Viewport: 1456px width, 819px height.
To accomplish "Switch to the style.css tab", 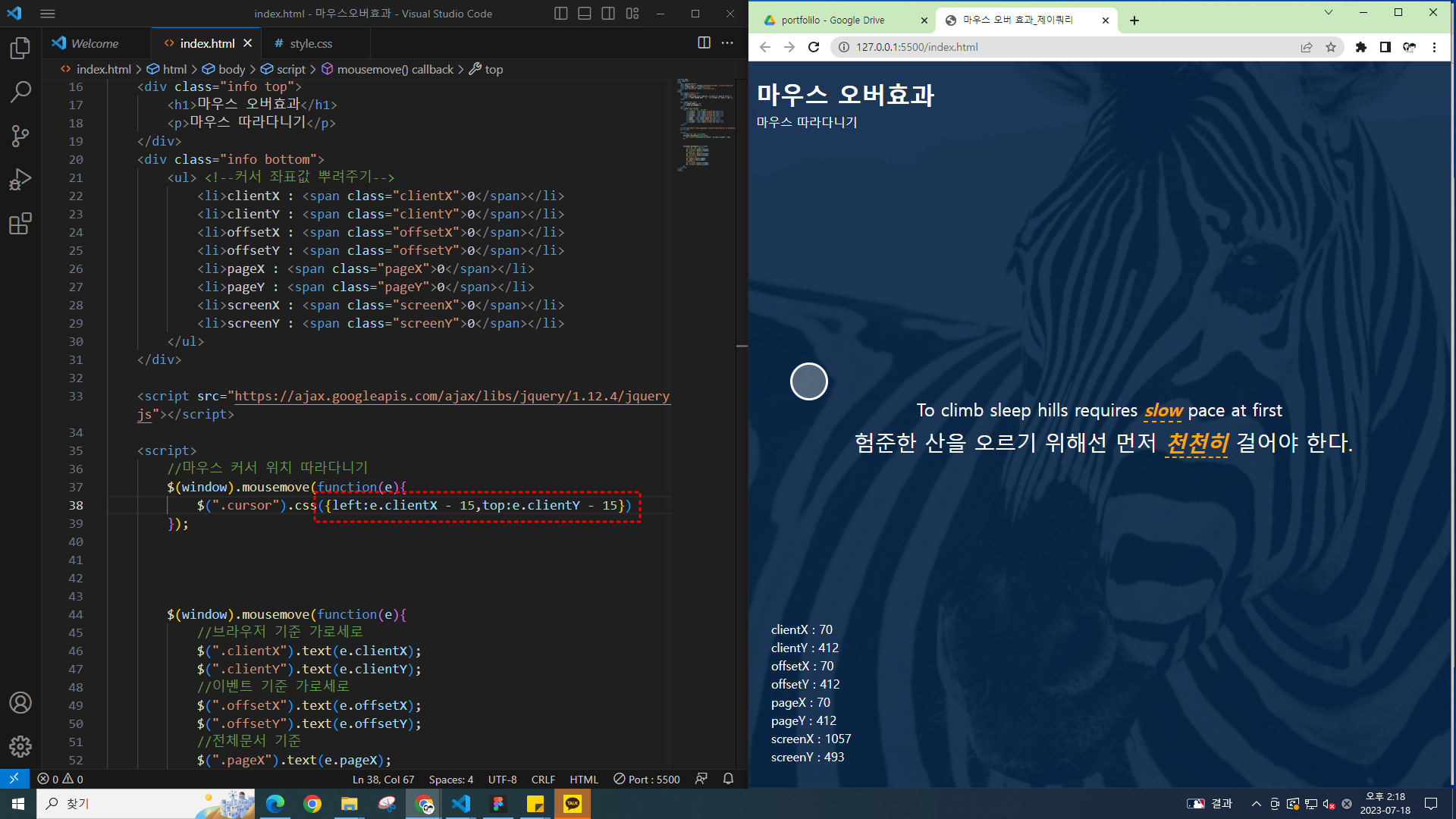I will click(311, 44).
